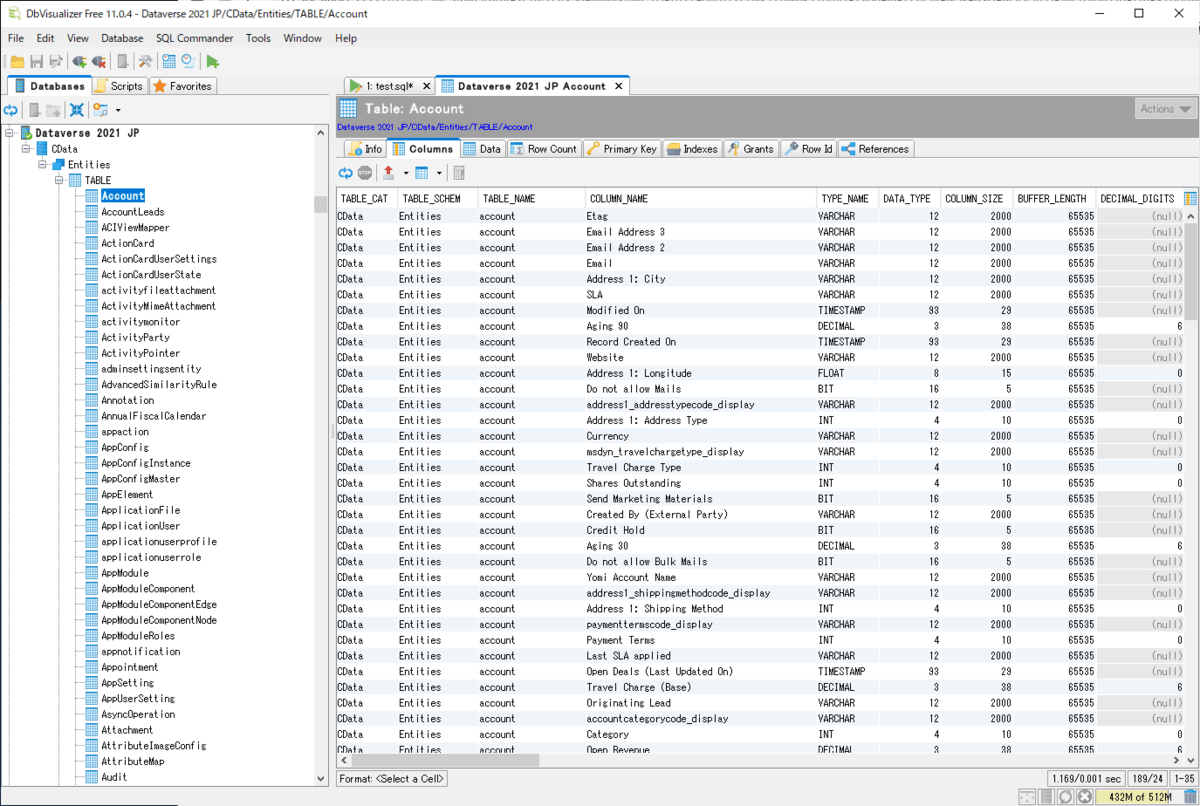The height and width of the screenshot is (806, 1200).
Task: Select the AccountLeads table in the tree
Action: point(132,212)
